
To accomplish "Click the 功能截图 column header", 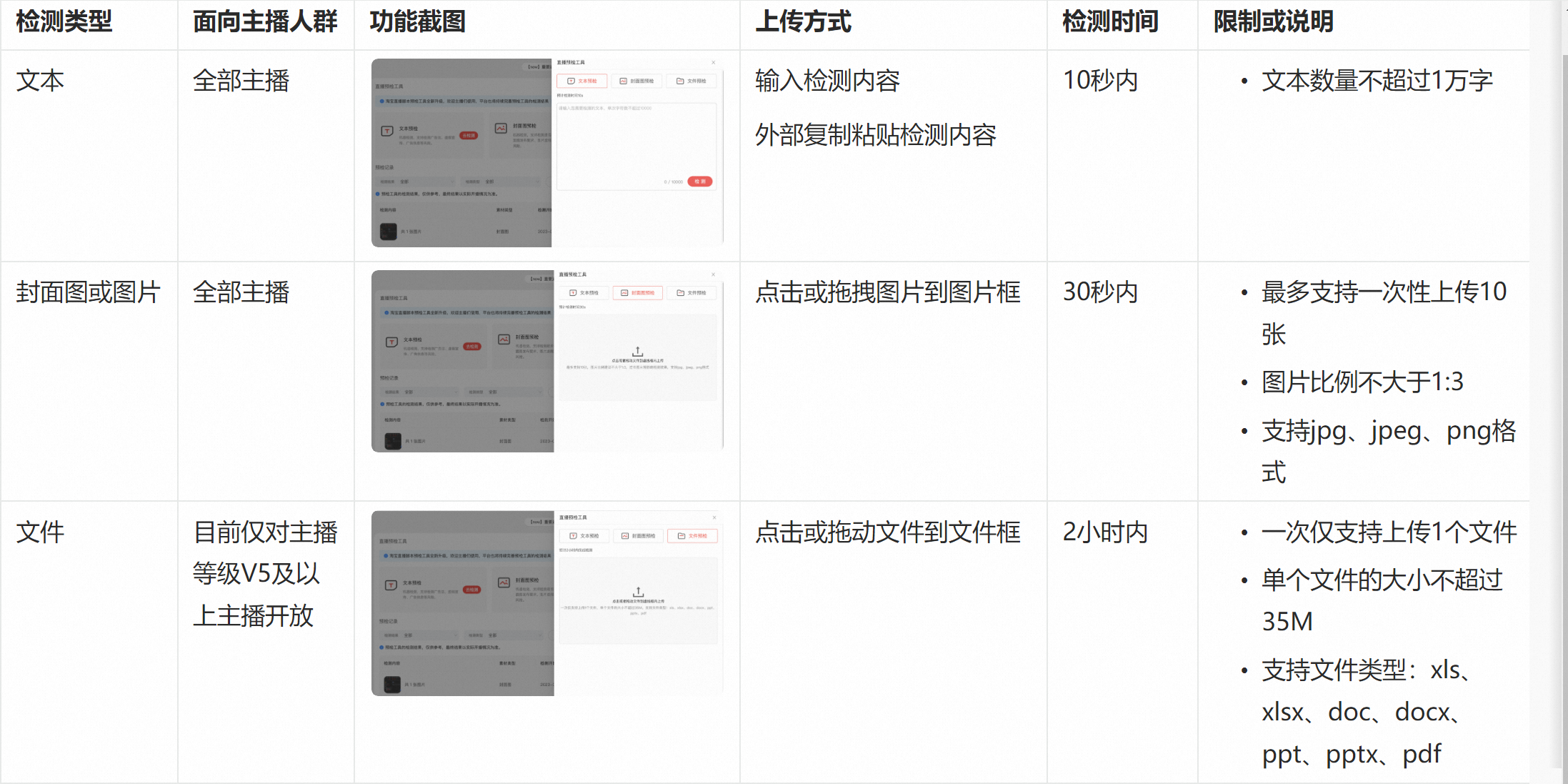I will point(418,21).
